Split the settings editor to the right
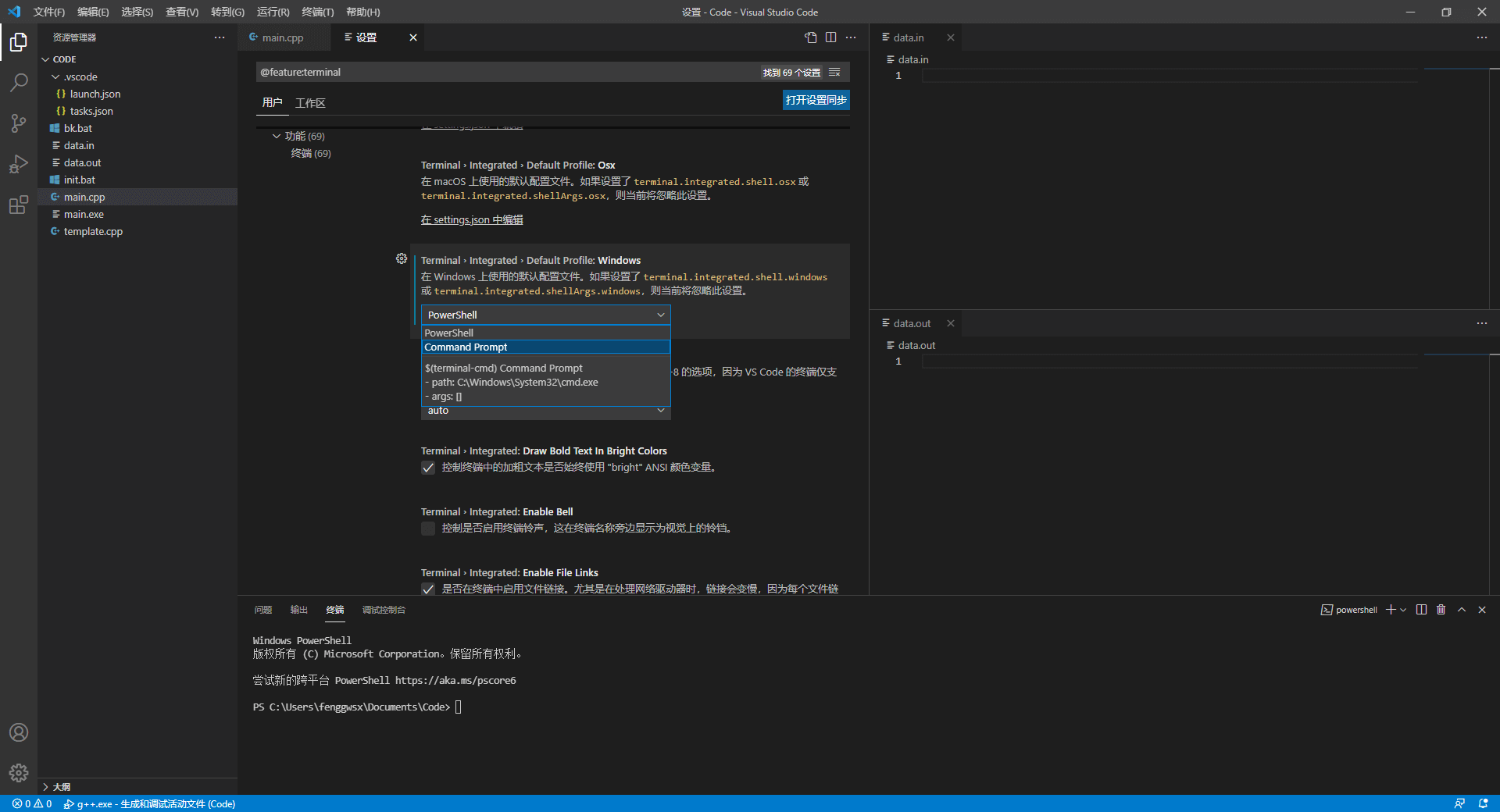This screenshot has height=812, width=1500. (830, 37)
